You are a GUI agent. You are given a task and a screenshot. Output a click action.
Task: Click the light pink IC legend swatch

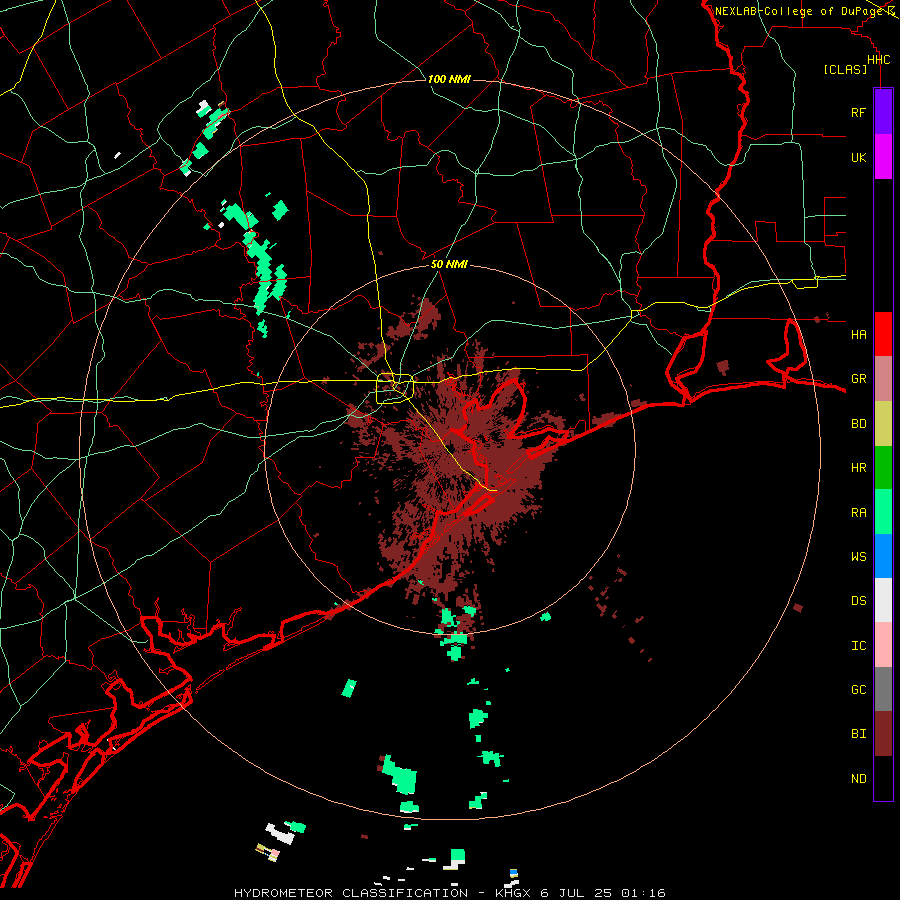click(x=883, y=645)
